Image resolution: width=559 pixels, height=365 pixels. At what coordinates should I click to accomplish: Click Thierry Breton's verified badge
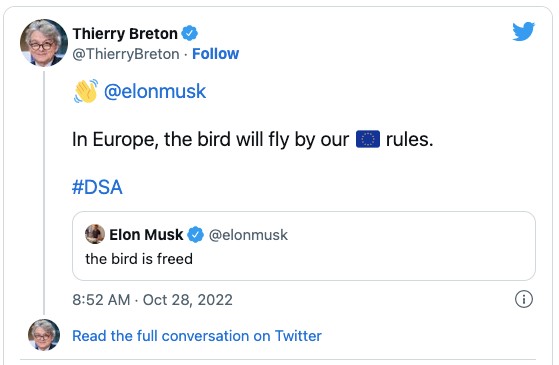189,34
